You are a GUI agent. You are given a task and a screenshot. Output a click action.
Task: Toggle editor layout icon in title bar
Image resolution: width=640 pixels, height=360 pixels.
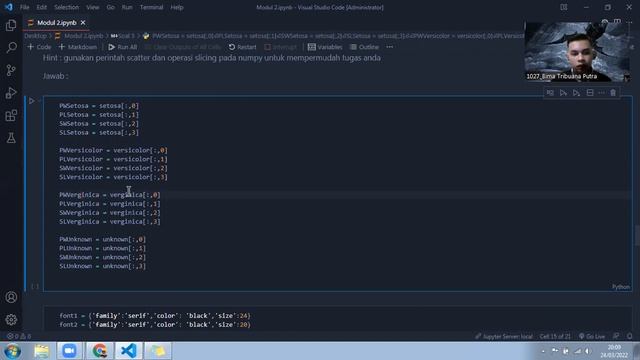tap(564, 7)
